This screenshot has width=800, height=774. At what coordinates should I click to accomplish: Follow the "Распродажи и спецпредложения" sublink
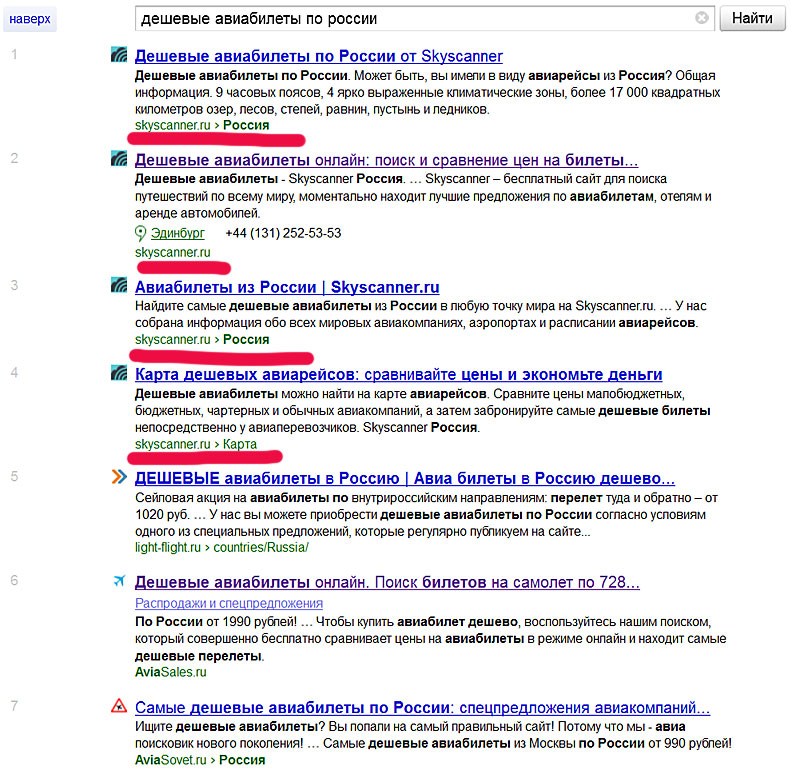(228, 603)
